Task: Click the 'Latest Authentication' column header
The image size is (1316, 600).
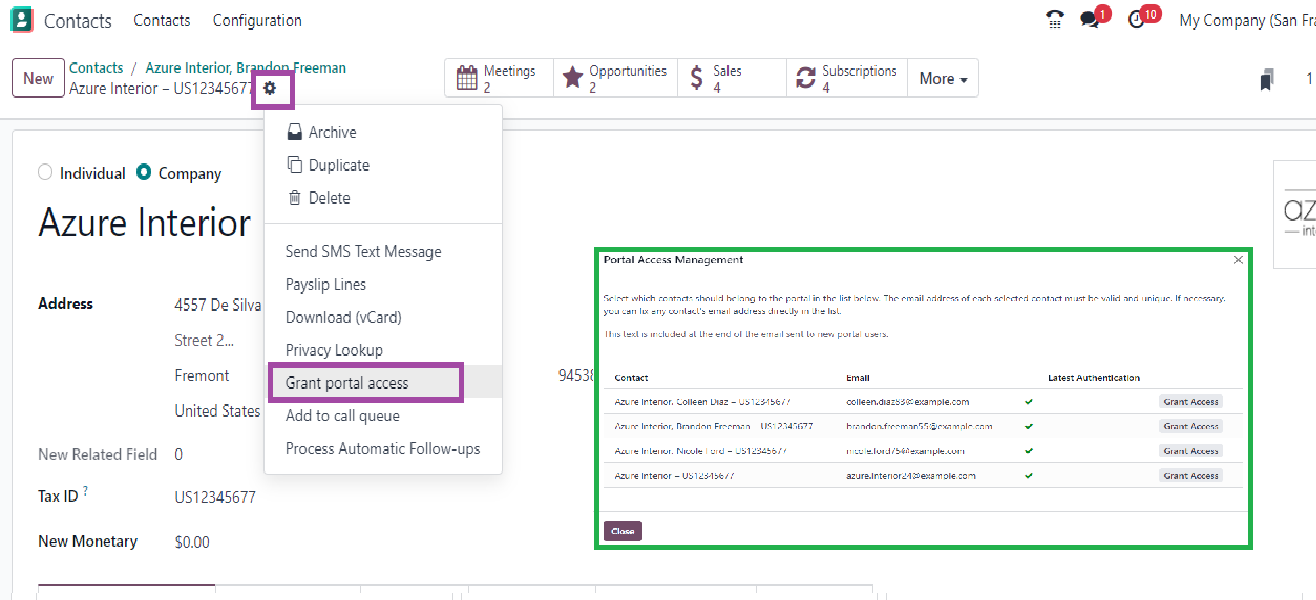Action: tap(1094, 378)
